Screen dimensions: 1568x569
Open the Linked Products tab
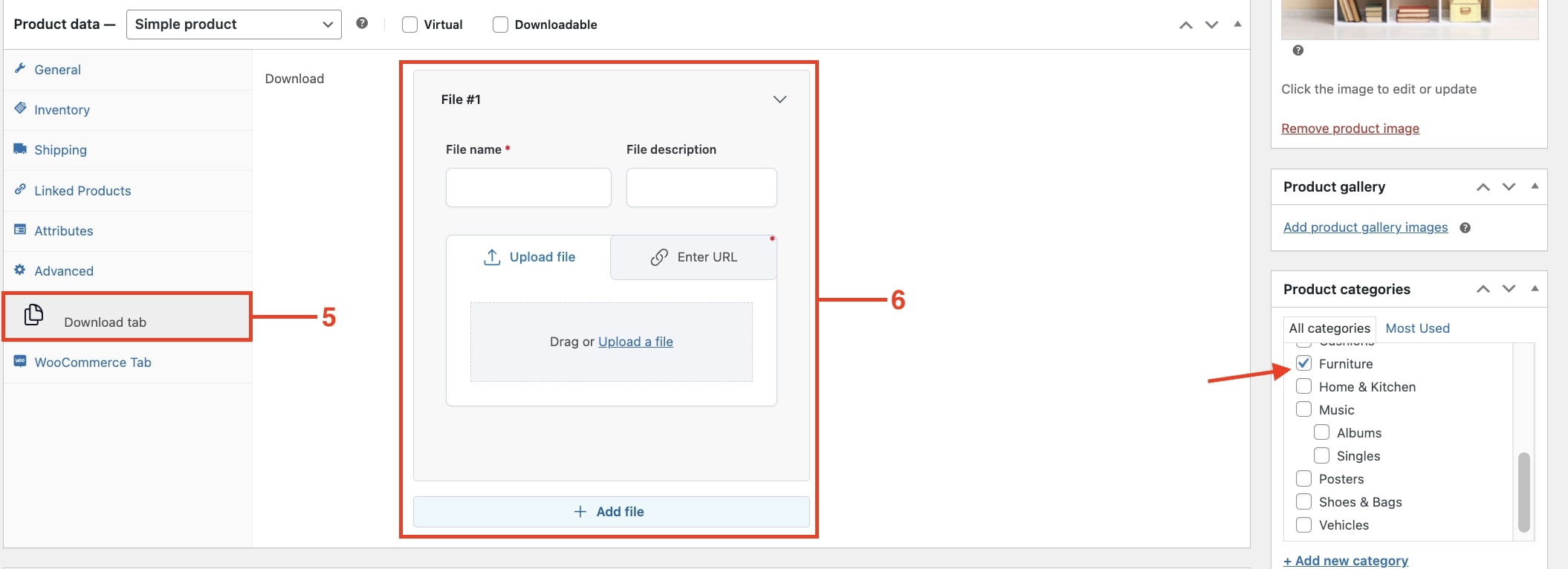[x=128, y=191]
